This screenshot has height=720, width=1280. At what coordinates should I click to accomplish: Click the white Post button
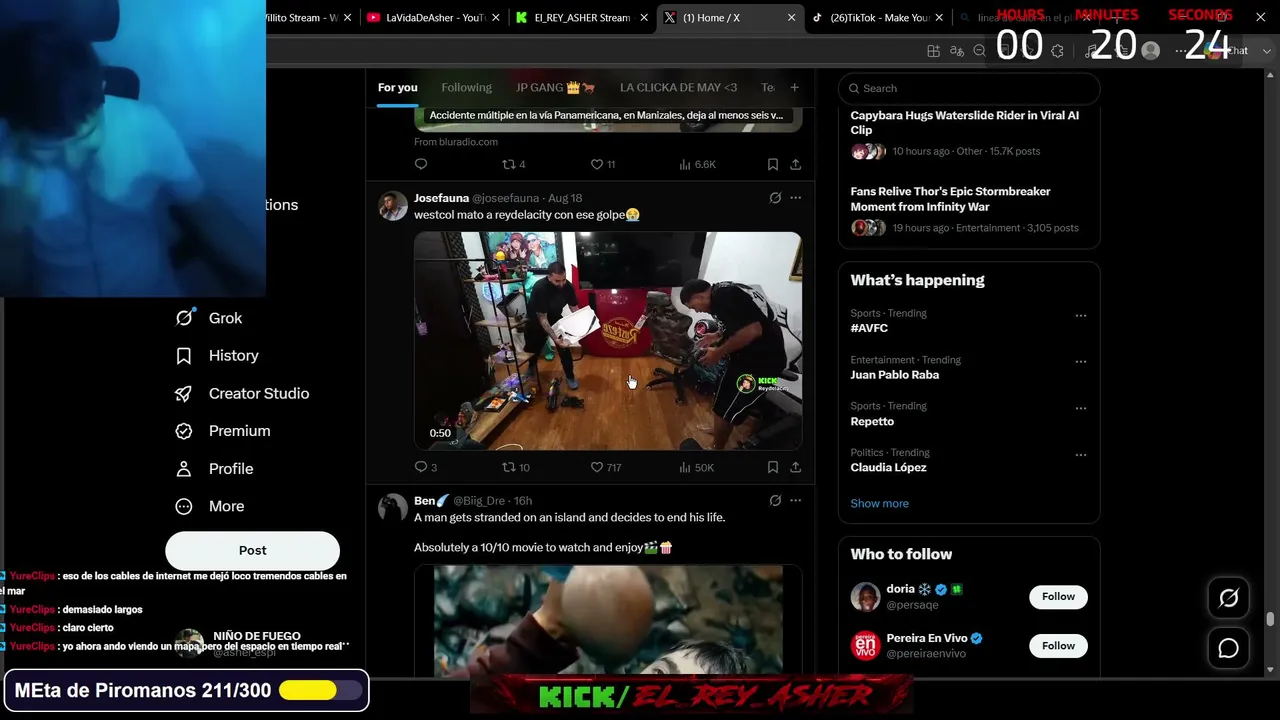pos(252,550)
